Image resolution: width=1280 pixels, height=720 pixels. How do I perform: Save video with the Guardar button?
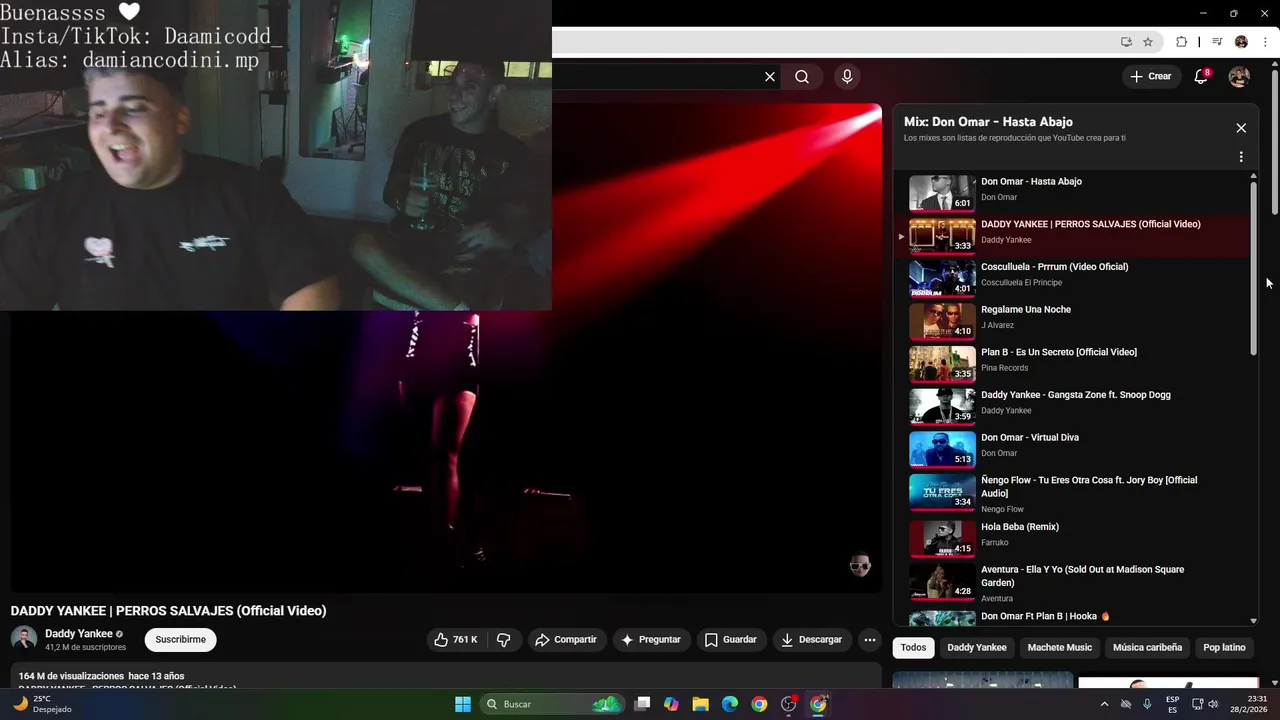coord(730,640)
